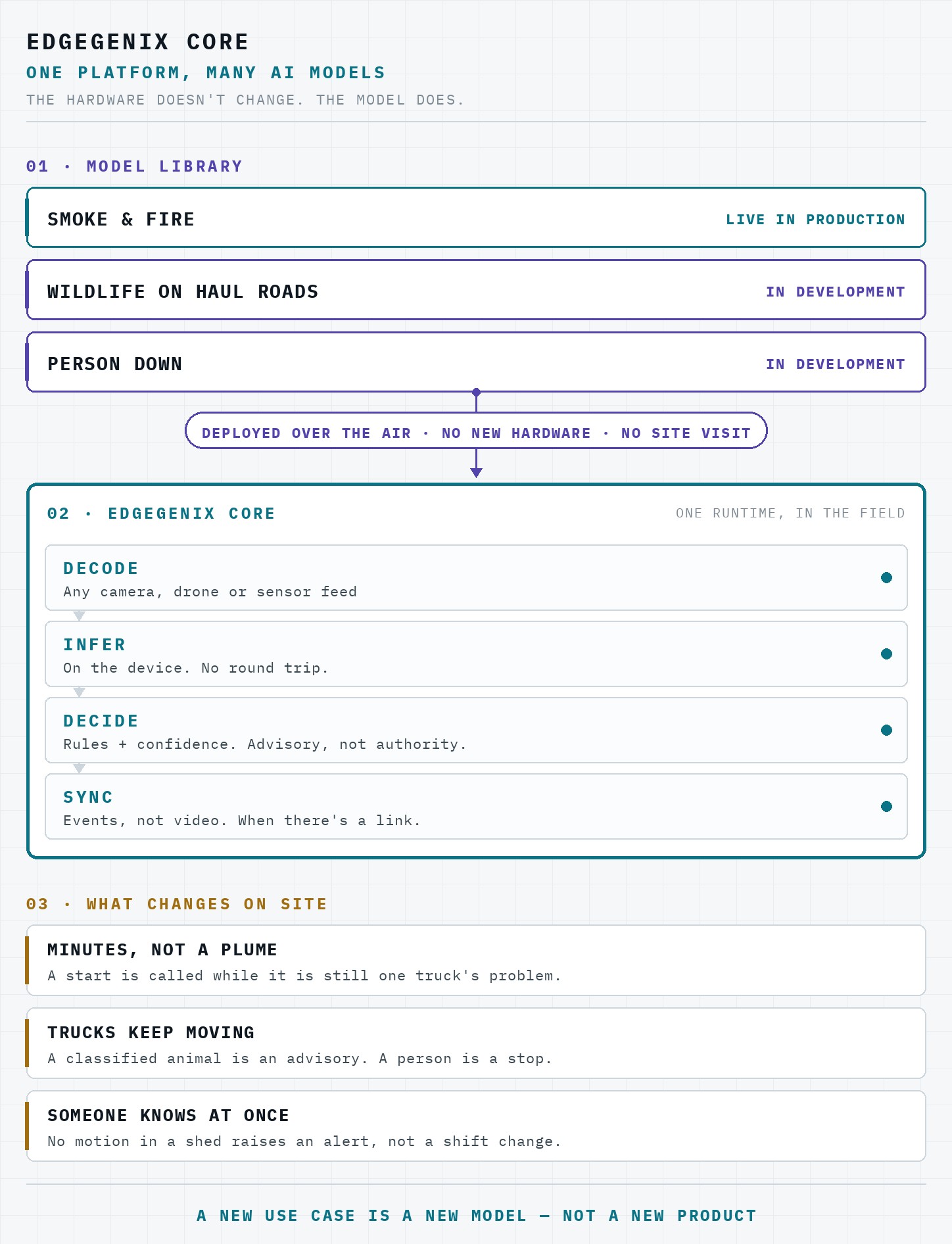Click the small grey arrow between DECIDE and SYNC
The height and width of the screenshot is (1244, 952).
(79, 769)
